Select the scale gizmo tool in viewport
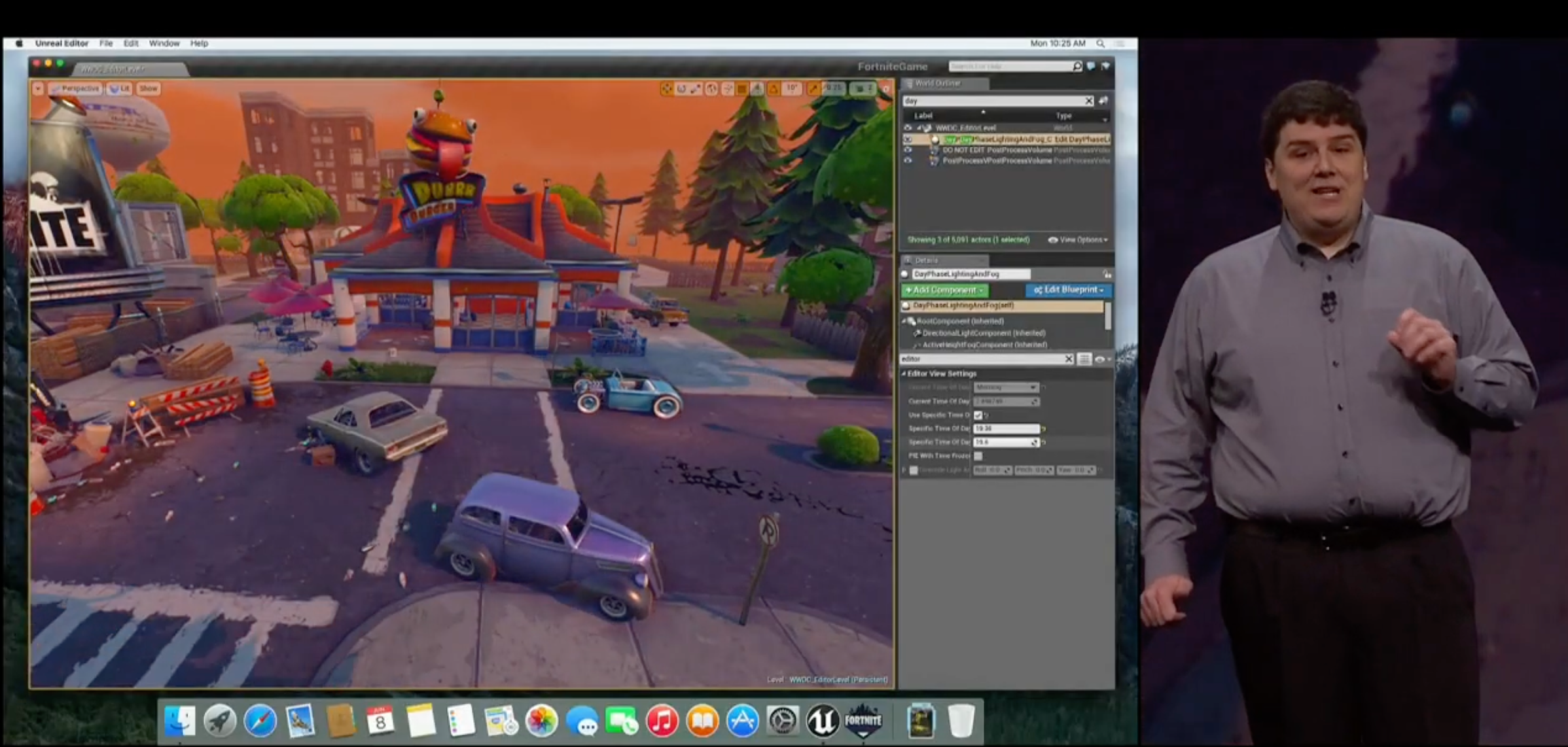Screen dimensions: 1568x747 [696, 88]
